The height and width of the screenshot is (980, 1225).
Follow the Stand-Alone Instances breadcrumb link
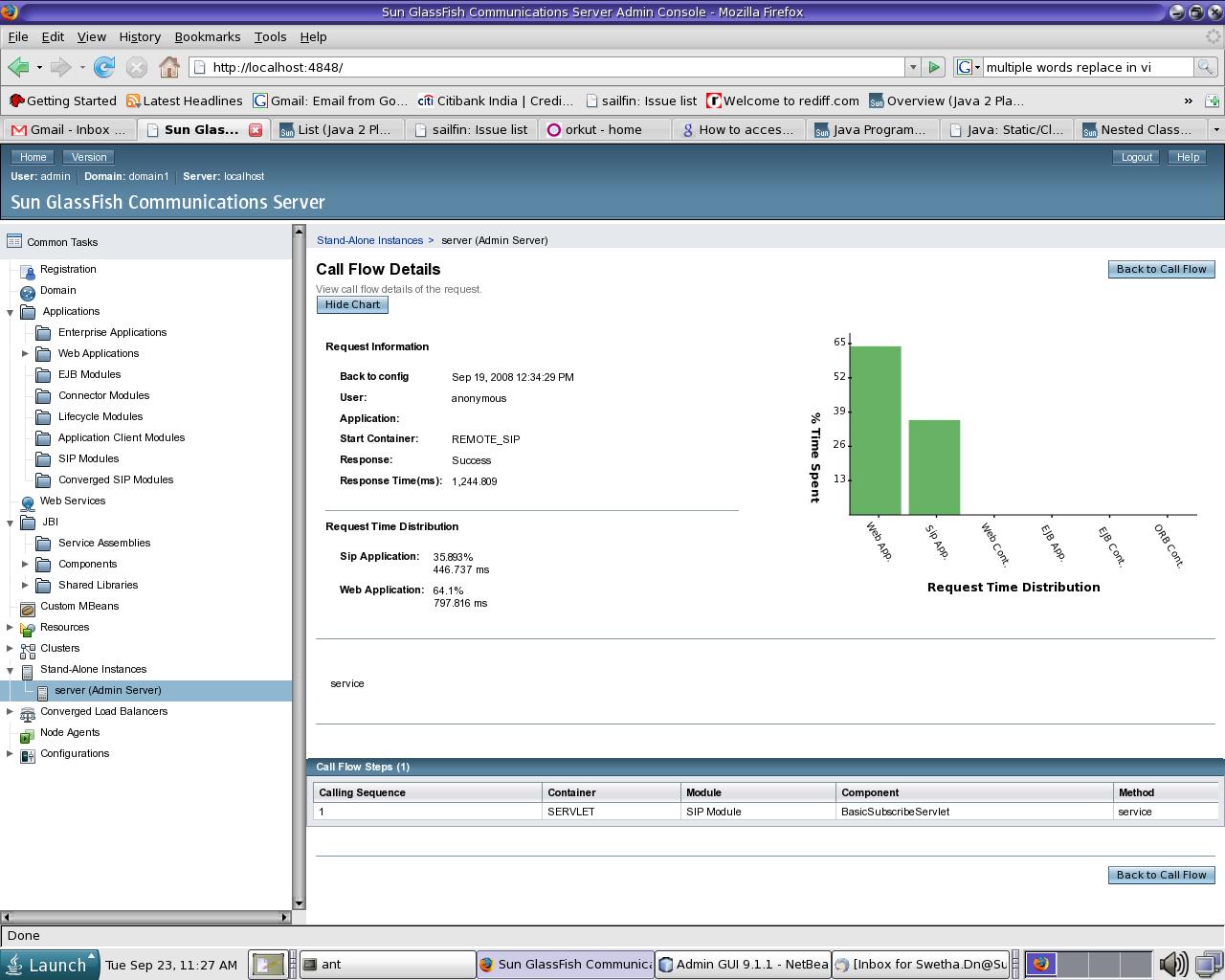[x=369, y=240]
